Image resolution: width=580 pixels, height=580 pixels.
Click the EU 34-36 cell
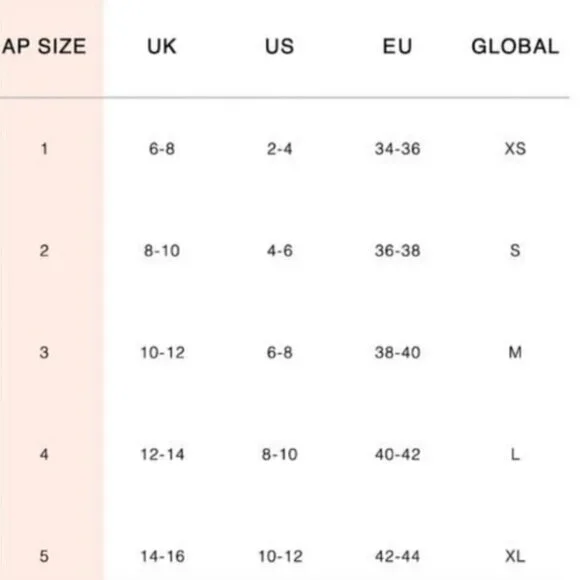397,149
